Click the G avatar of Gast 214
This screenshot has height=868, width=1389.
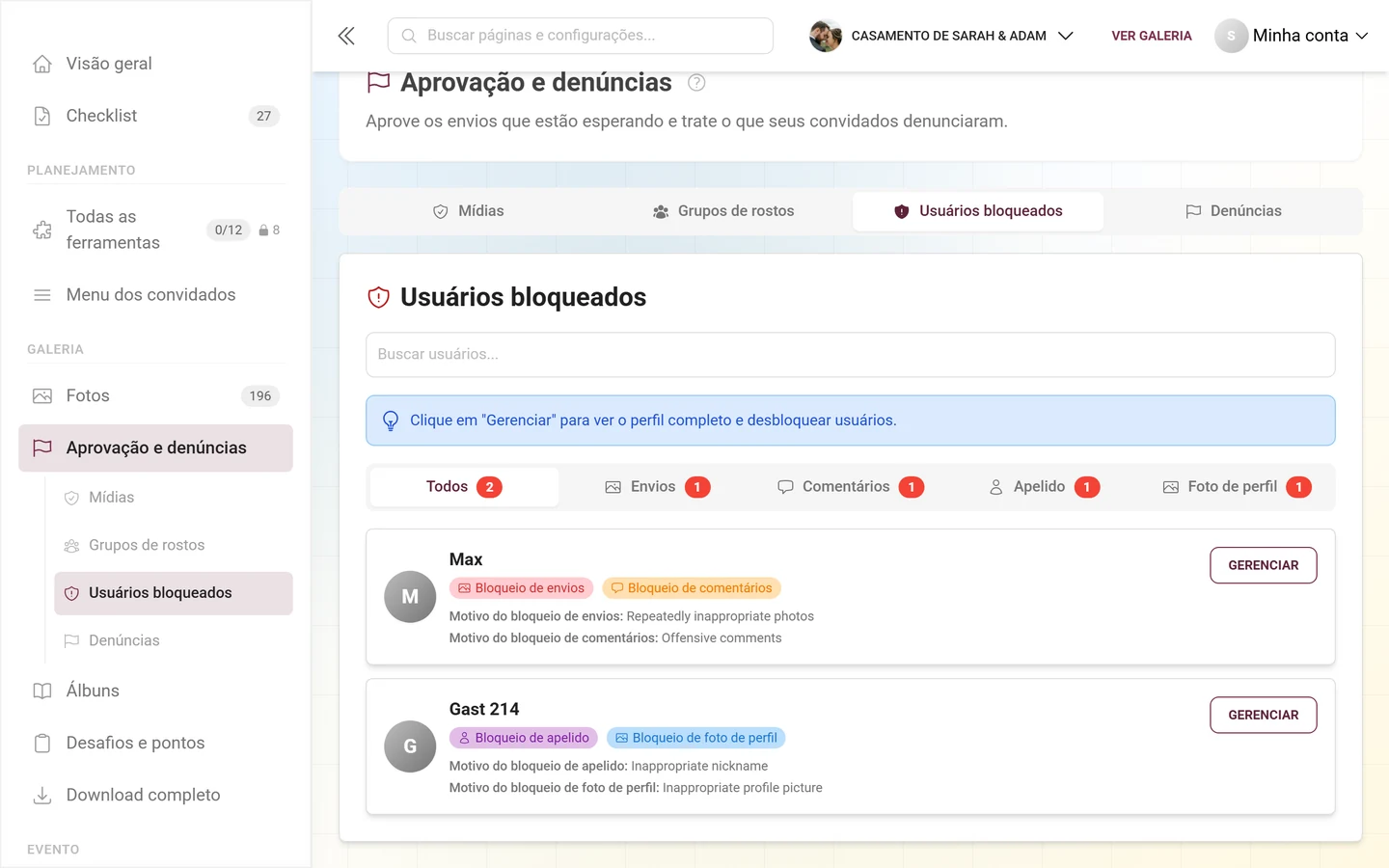tap(410, 746)
